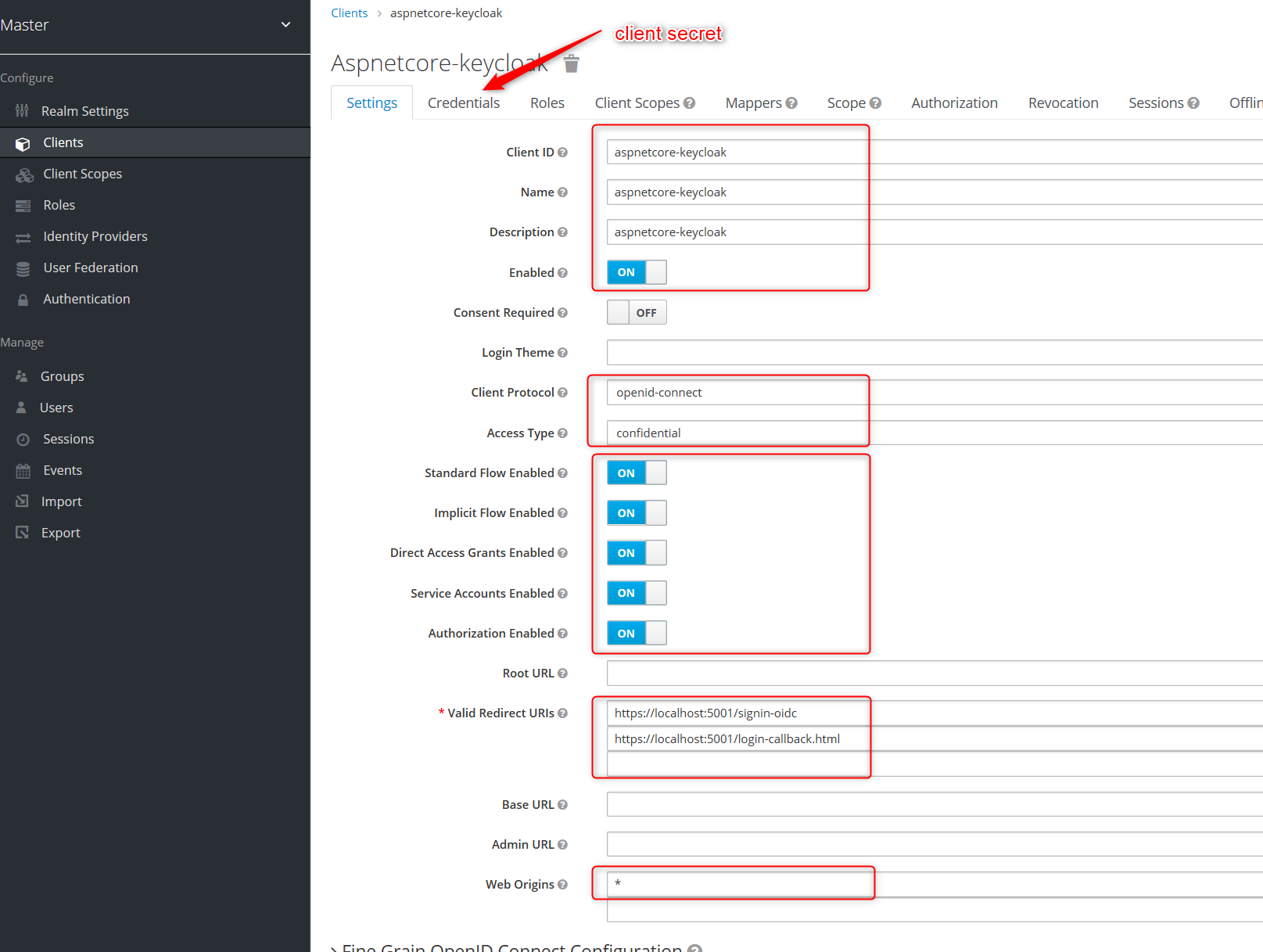This screenshot has width=1263, height=952.
Task: Click help icon next to Web Origins
Action: (562, 885)
